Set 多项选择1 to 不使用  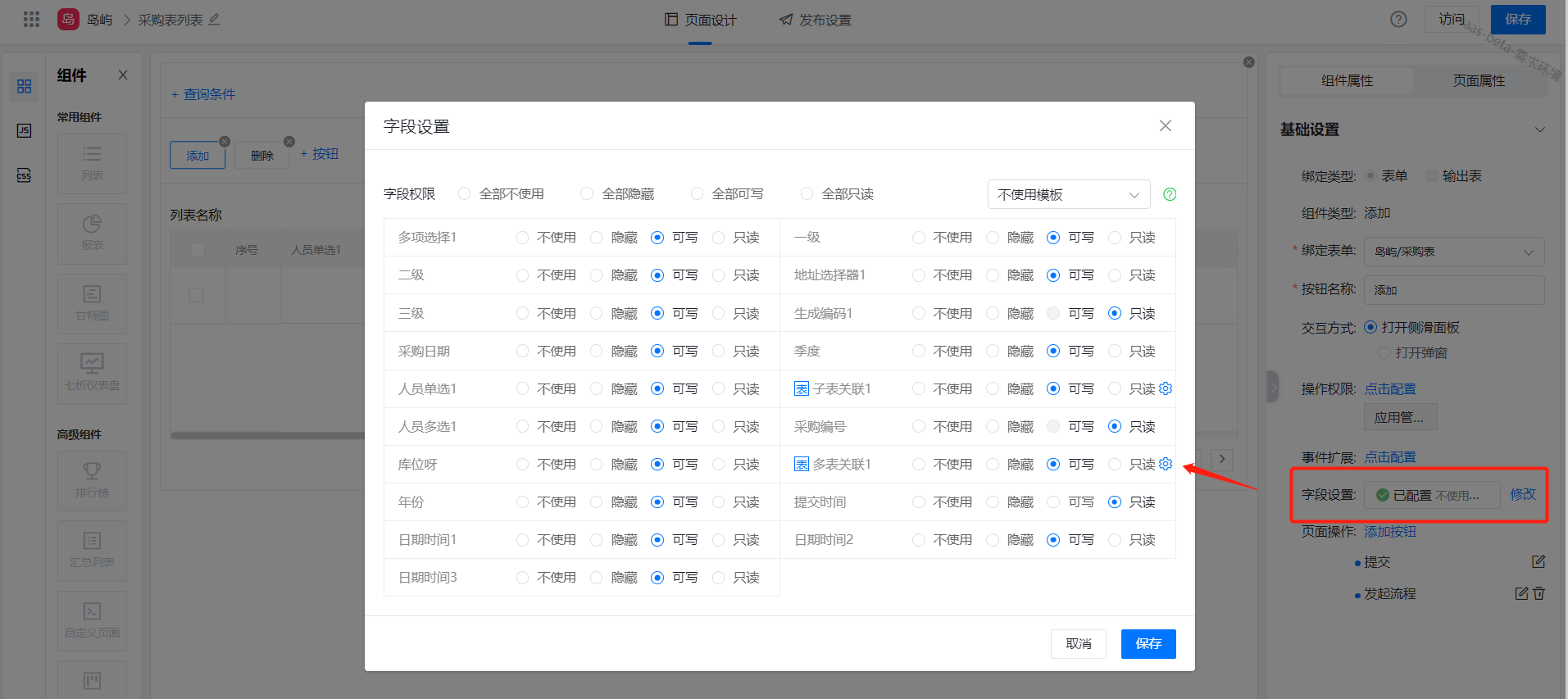tap(522, 238)
